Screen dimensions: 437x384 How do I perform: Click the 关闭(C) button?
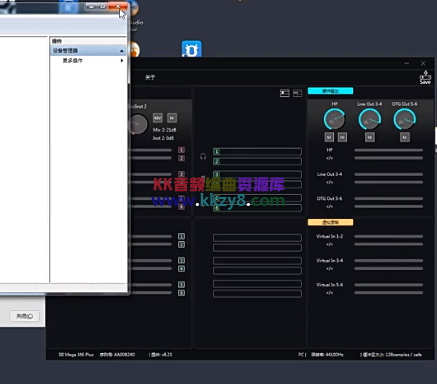[25, 316]
